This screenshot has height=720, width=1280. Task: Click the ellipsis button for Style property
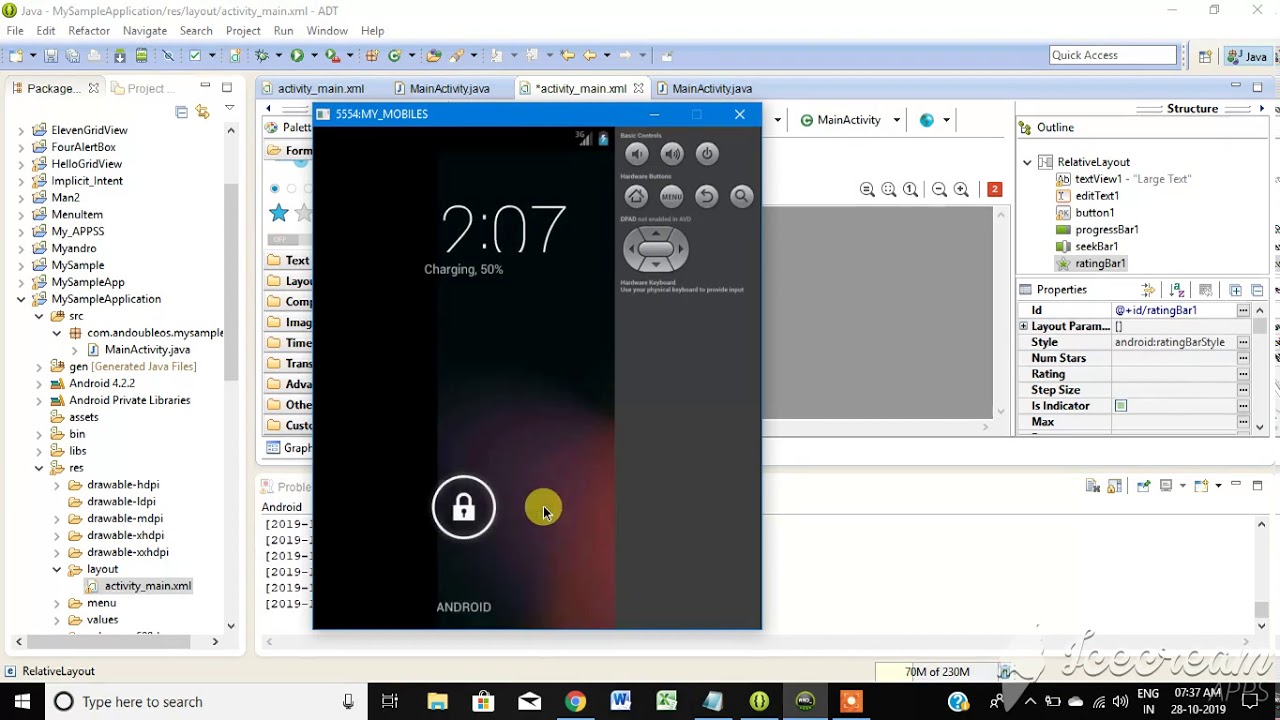(x=1243, y=342)
